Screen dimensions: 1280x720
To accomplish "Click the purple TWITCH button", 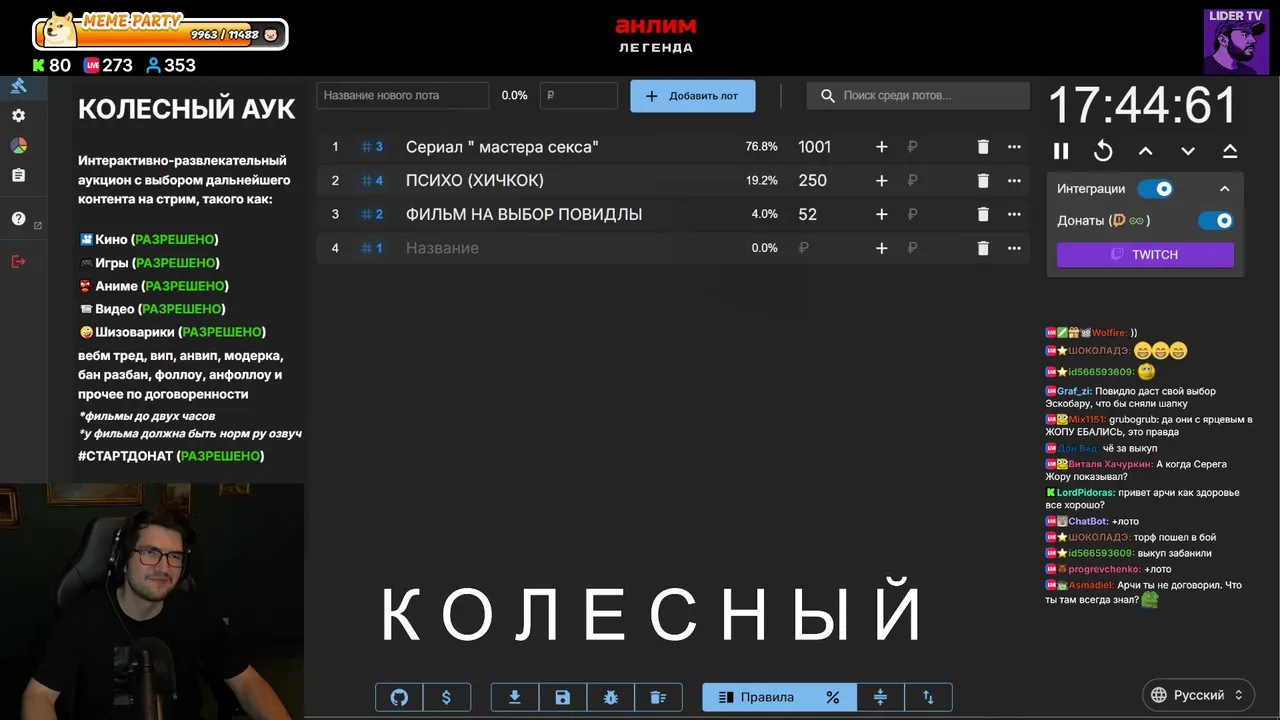I will [1145, 254].
